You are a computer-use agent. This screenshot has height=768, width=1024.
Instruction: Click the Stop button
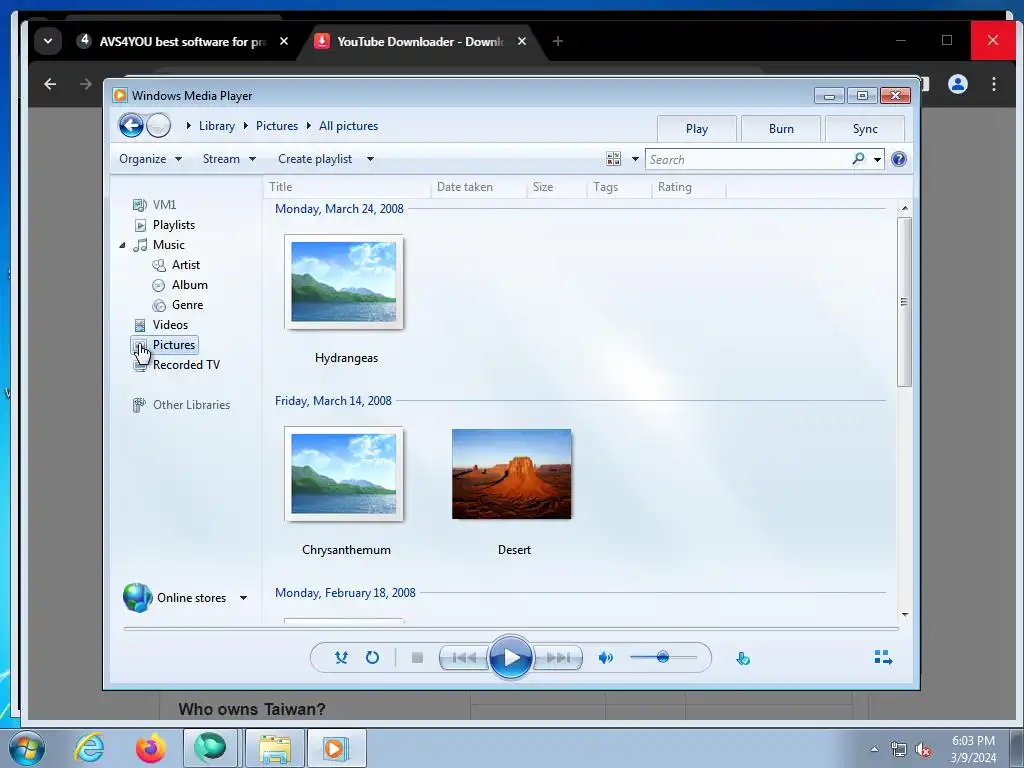[x=417, y=658]
